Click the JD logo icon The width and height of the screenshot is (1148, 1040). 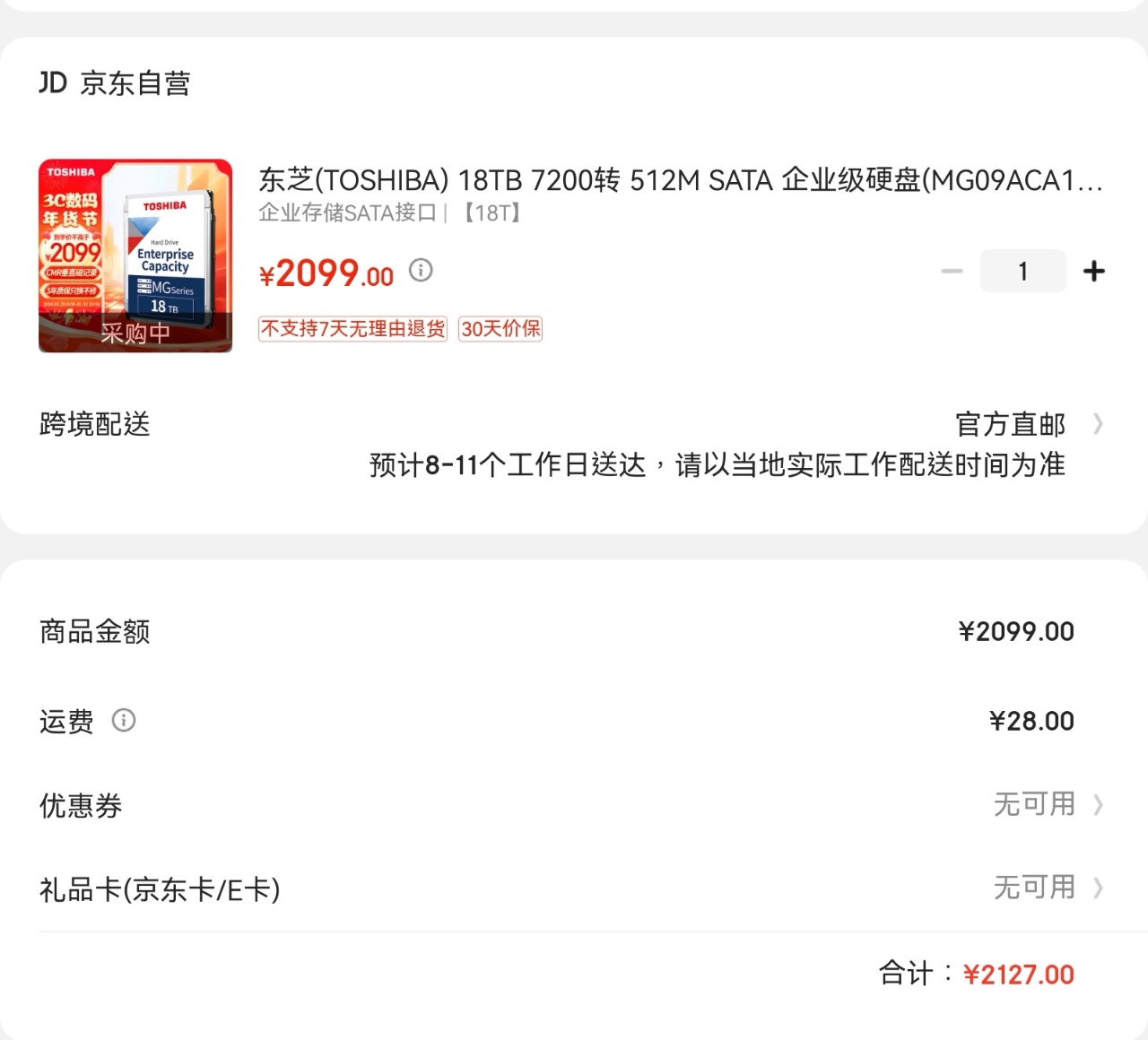point(53,83)
